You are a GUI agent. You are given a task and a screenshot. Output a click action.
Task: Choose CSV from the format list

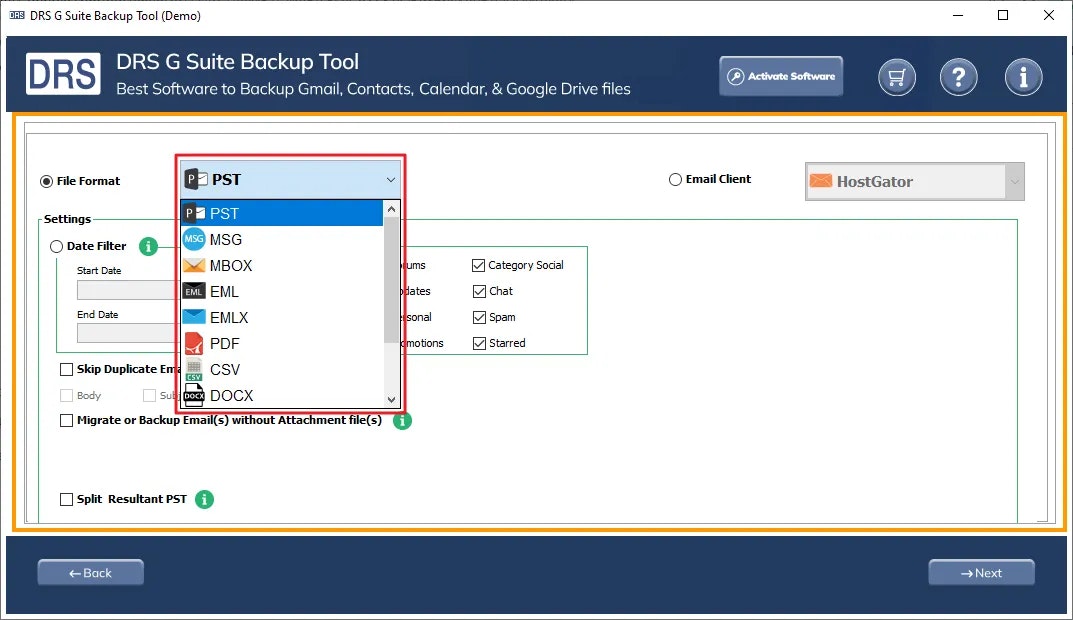click(x=282, y=369)
